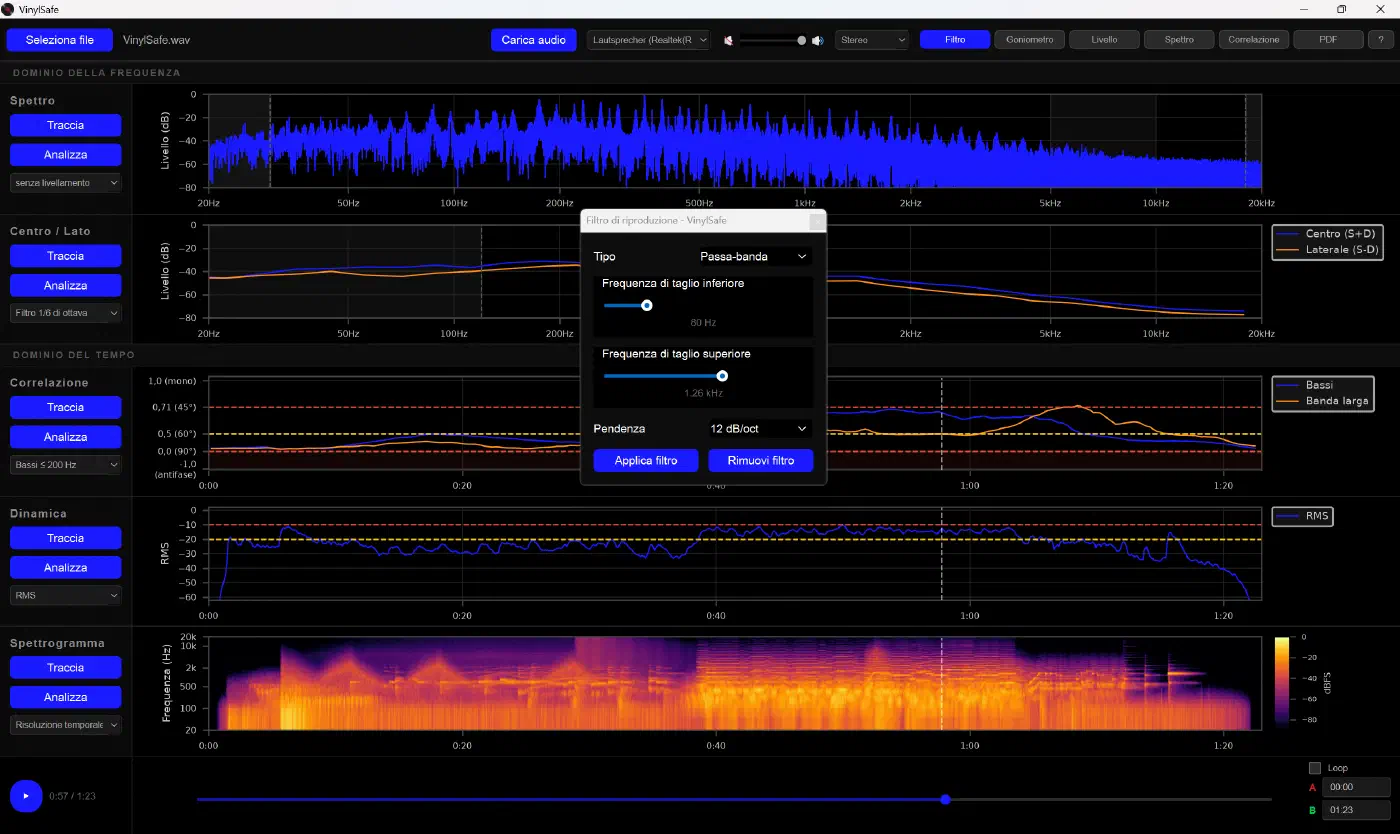Open the Risoluzione temporale dropdown
This screenshot has height=834, width=1400.
(66, 724)
